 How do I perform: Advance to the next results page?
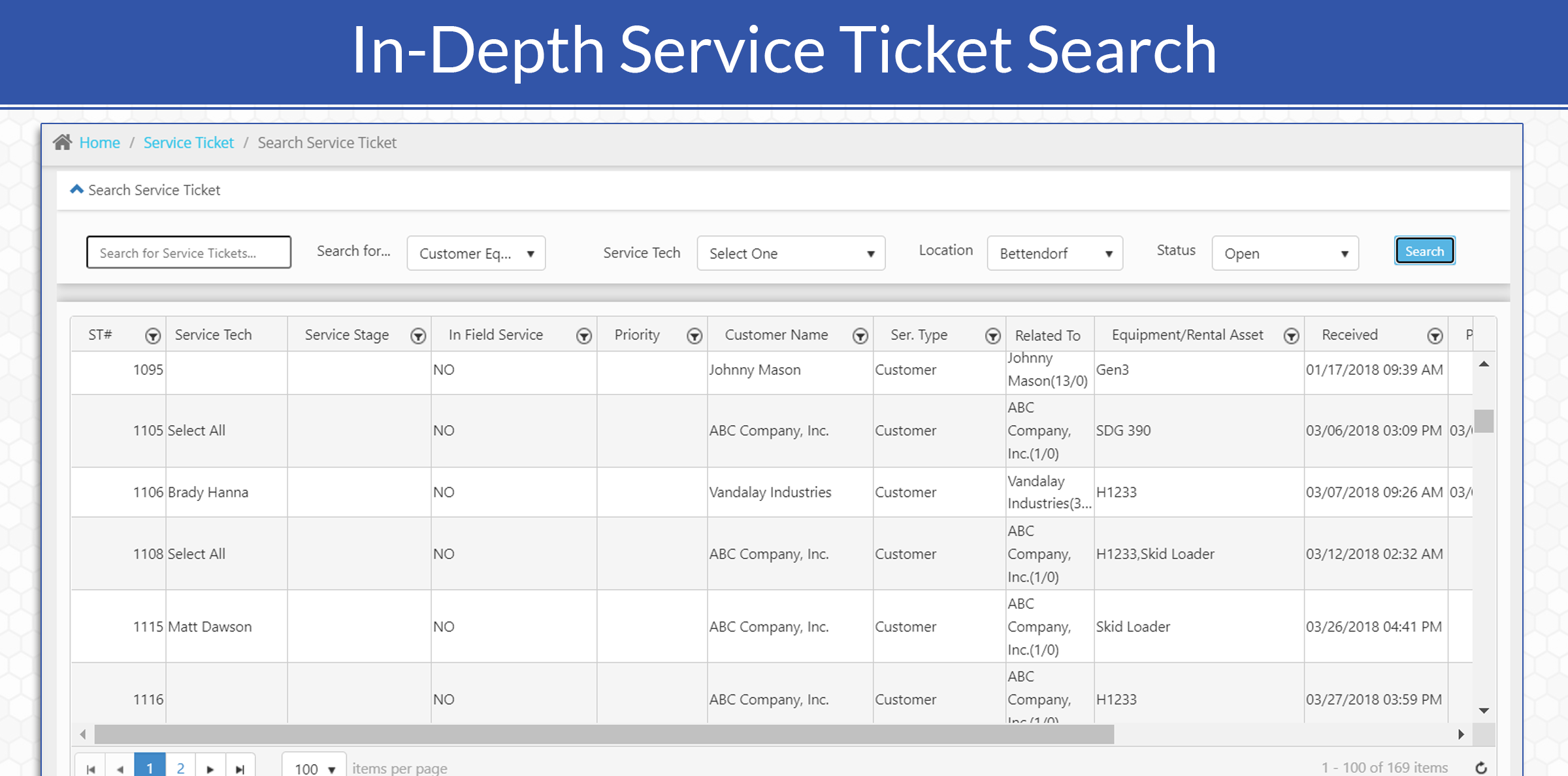210,768
